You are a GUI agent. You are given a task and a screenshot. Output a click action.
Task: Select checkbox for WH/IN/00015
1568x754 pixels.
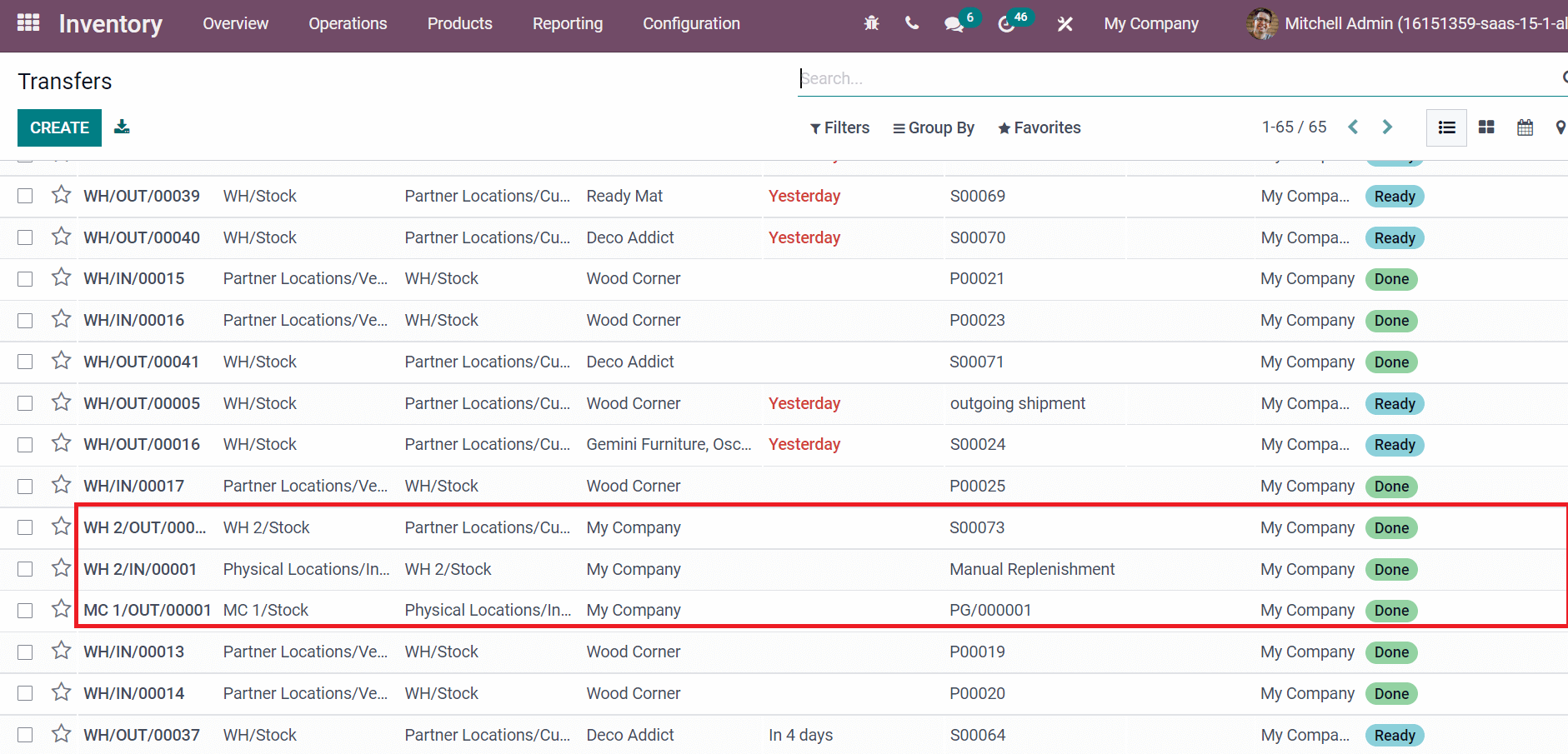pos(25,279)
